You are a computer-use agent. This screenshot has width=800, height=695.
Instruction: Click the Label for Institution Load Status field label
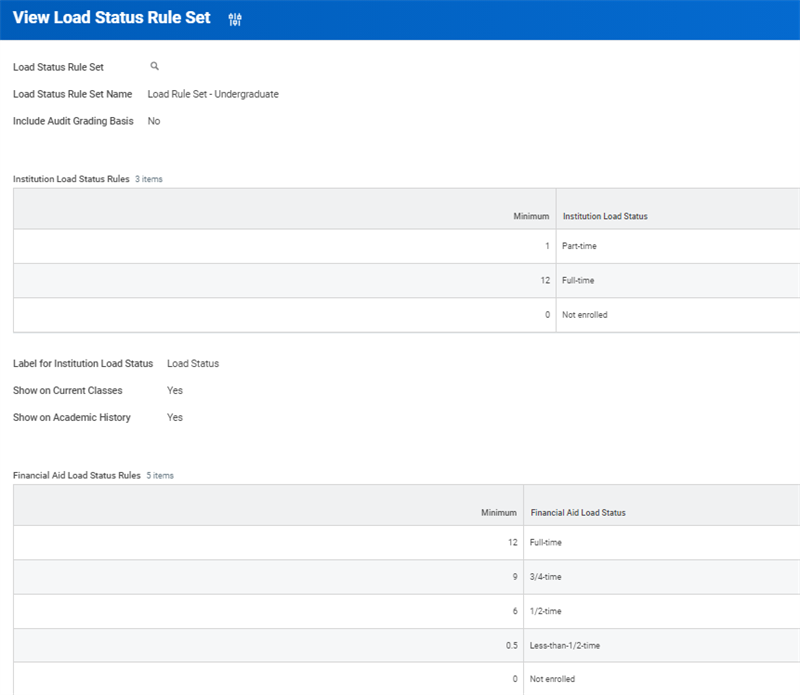tap(83, 363)
